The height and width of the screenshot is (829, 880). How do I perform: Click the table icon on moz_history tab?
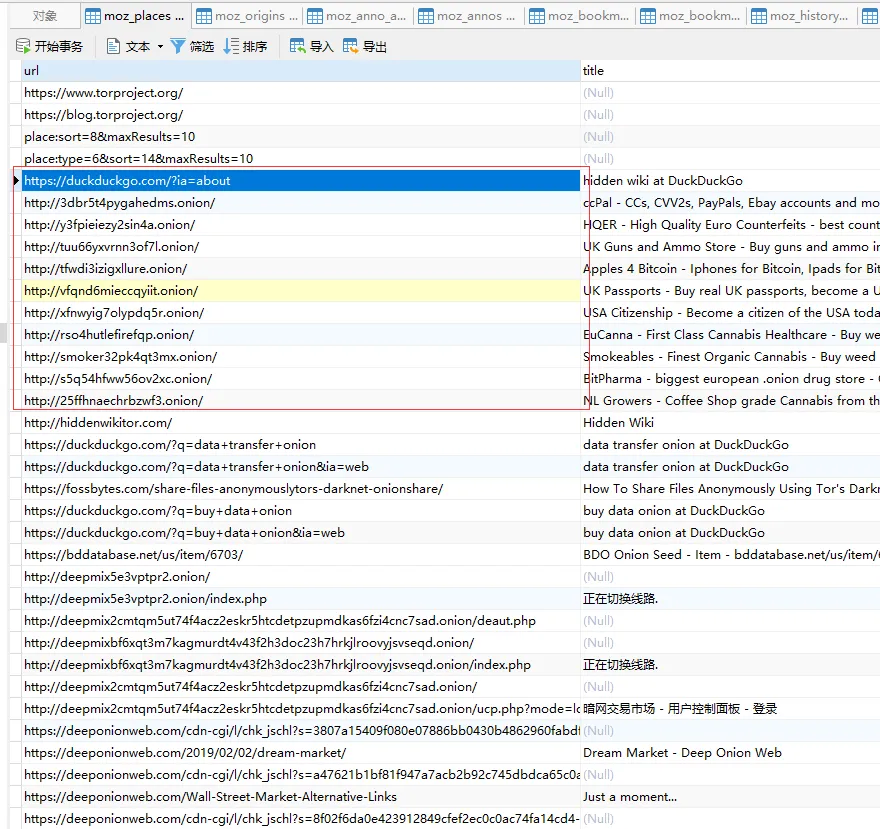coord(759,16)
